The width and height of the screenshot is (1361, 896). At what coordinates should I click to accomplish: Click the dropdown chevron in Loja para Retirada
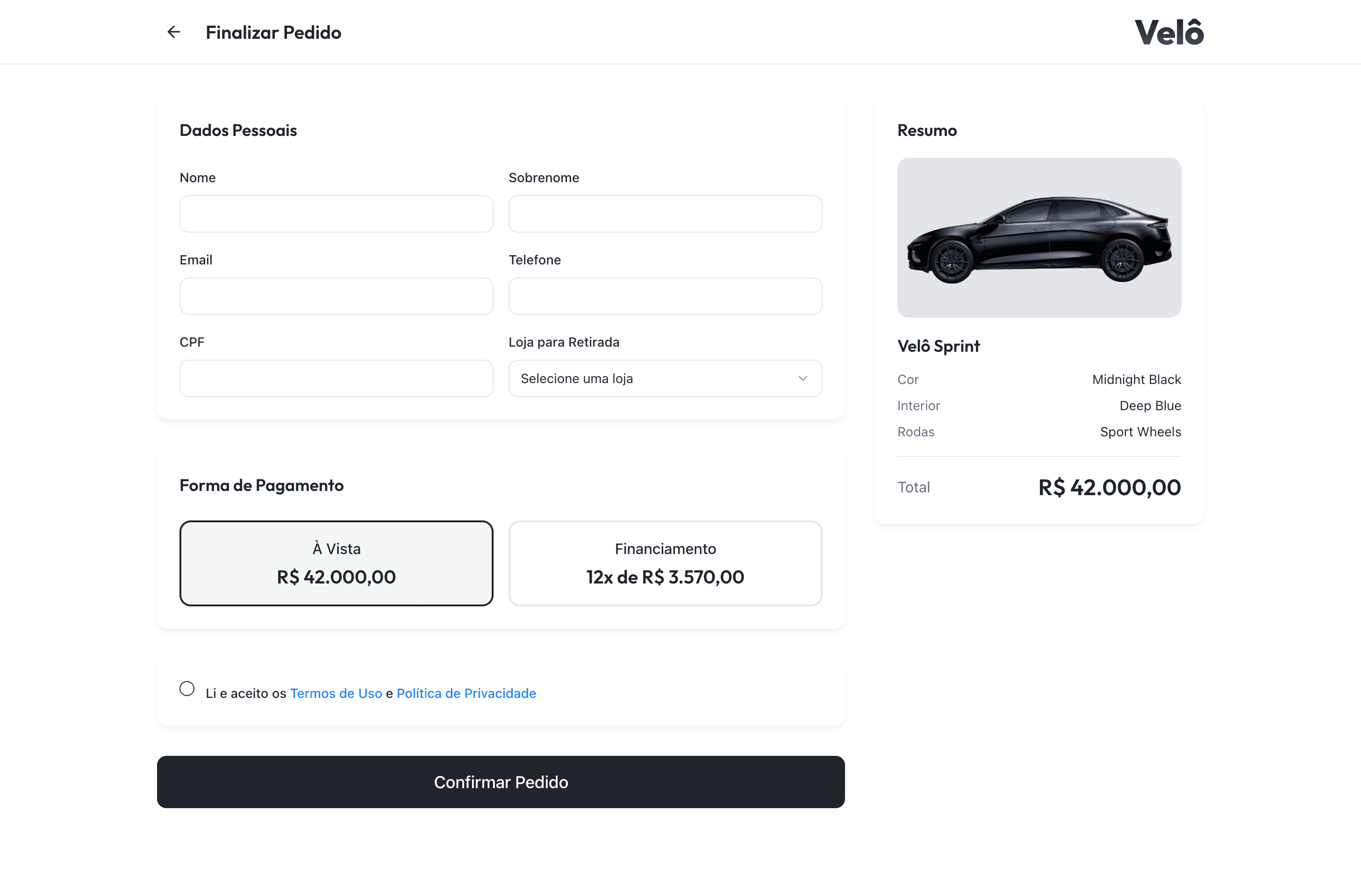click(803, 378)
